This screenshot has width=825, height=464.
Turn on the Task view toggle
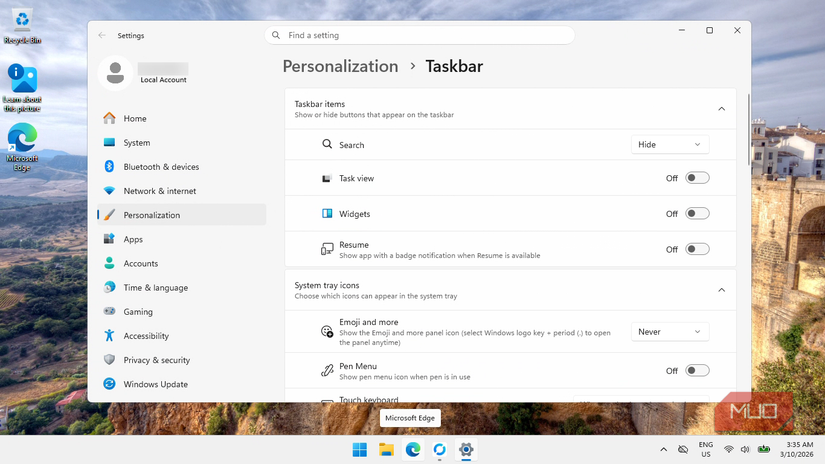(x=697, y=178)
